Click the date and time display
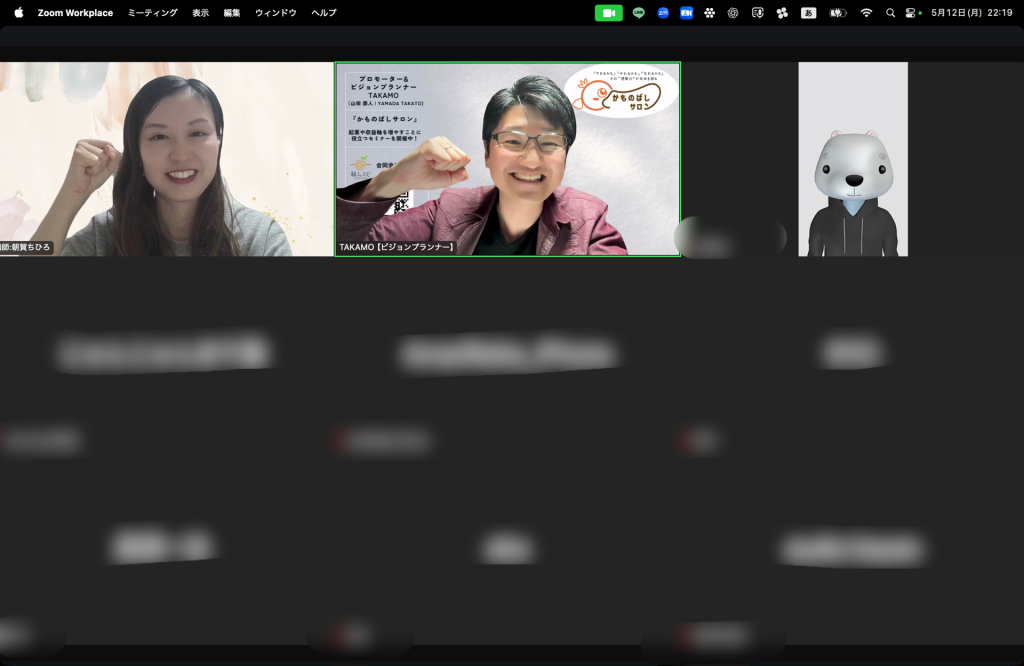The height and width of the screenshot is (666, 1024). [971, 13]
